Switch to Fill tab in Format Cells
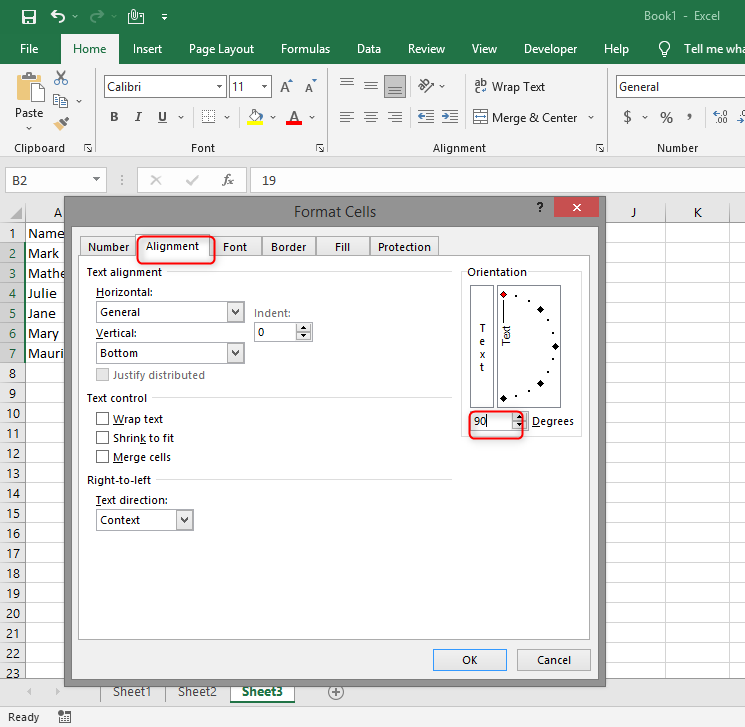The height and width of the screenshot is (727, 745). pyautogui.click(x=342, y=247)
